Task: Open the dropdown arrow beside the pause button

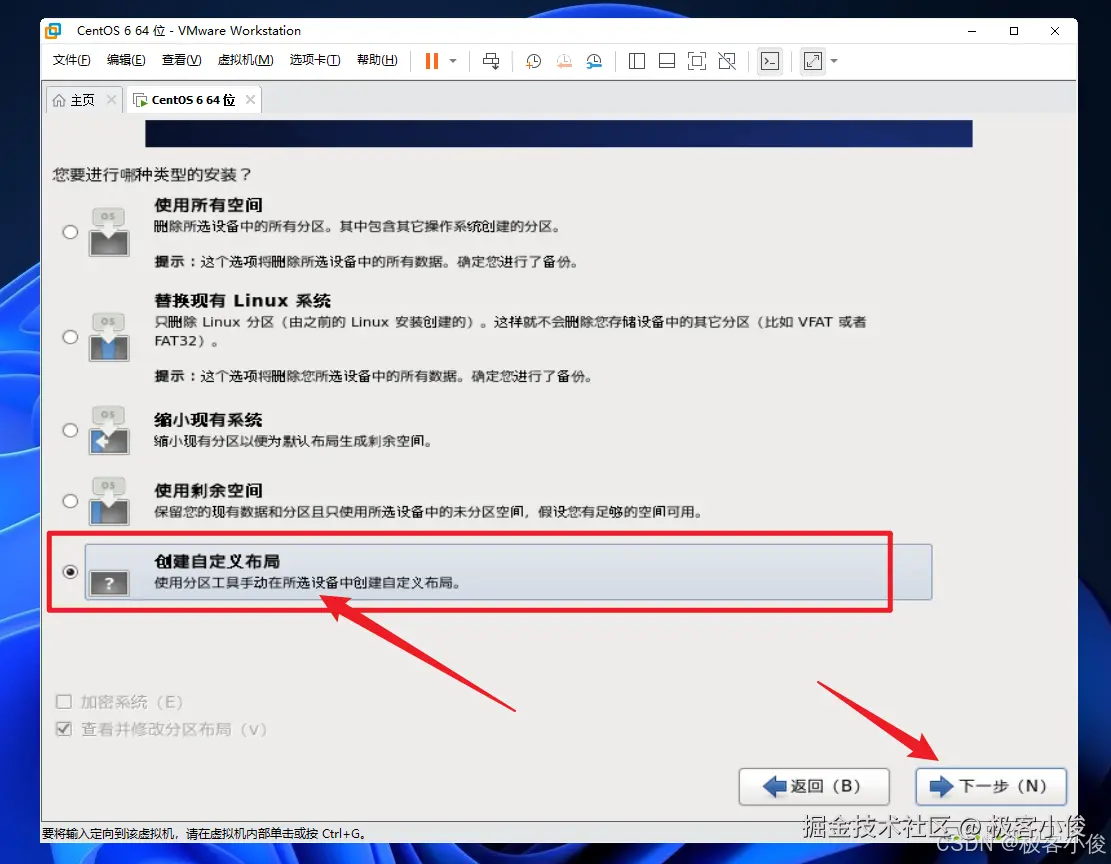Action: [453, 61]
